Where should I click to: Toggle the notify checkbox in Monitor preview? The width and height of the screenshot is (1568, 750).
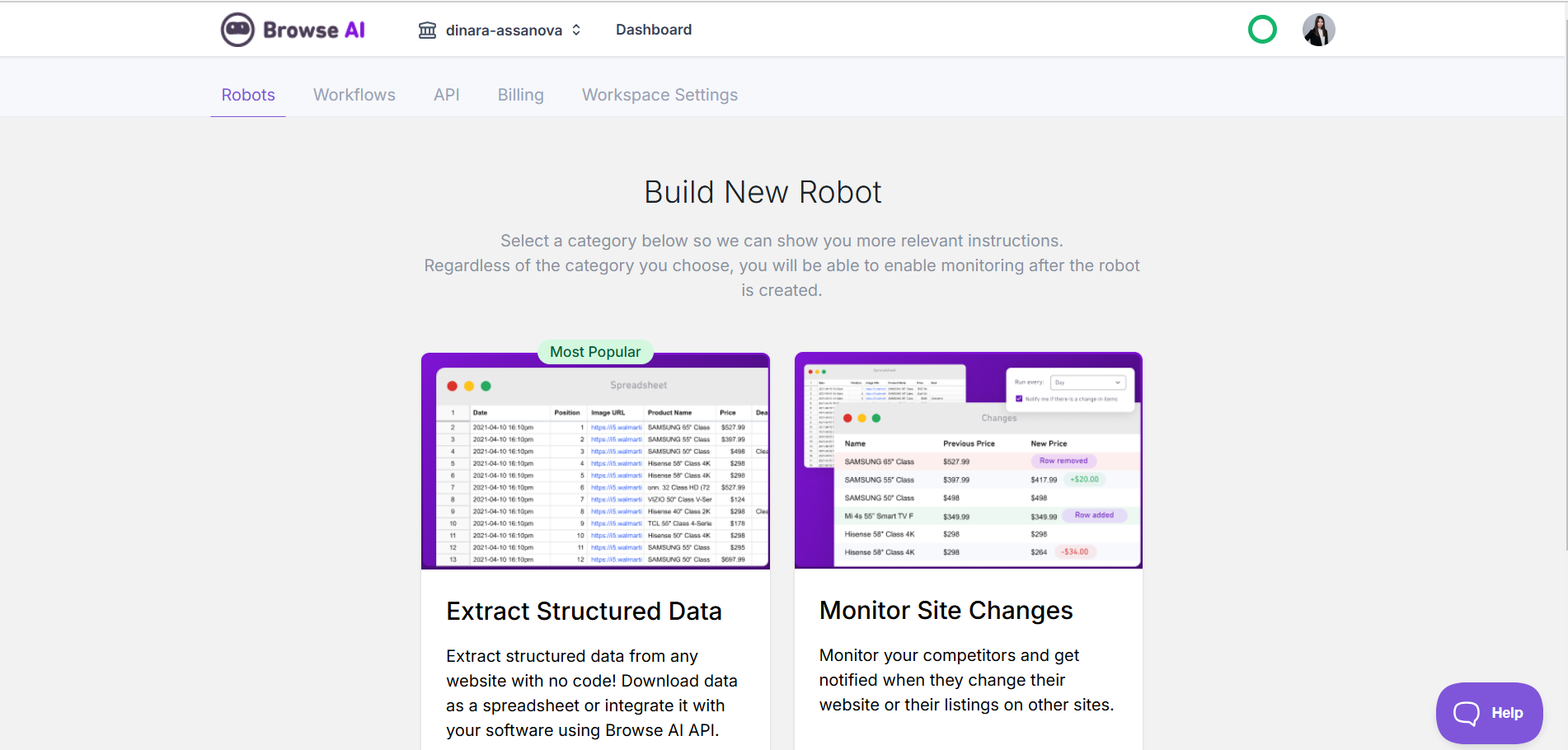point(1020,398)
